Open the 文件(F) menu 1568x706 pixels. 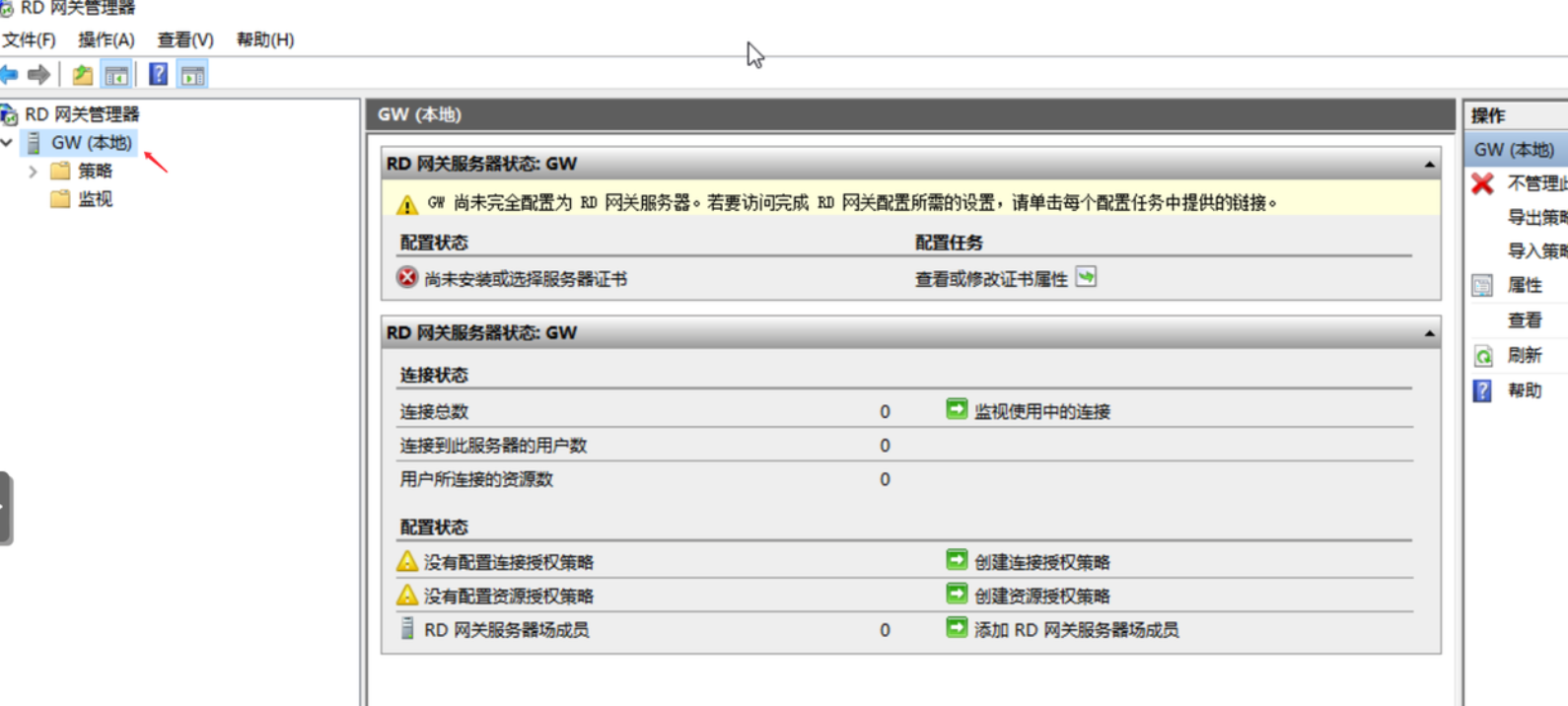[29, 39]
